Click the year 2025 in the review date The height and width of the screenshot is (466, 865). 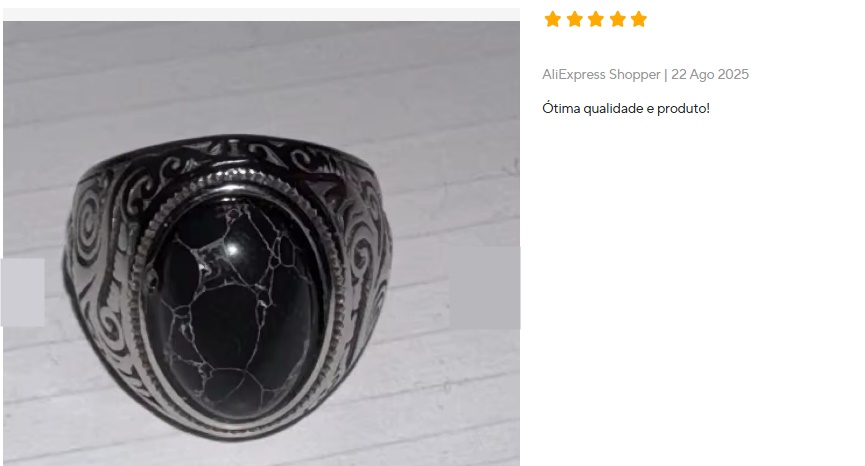[x=734, y=74]
